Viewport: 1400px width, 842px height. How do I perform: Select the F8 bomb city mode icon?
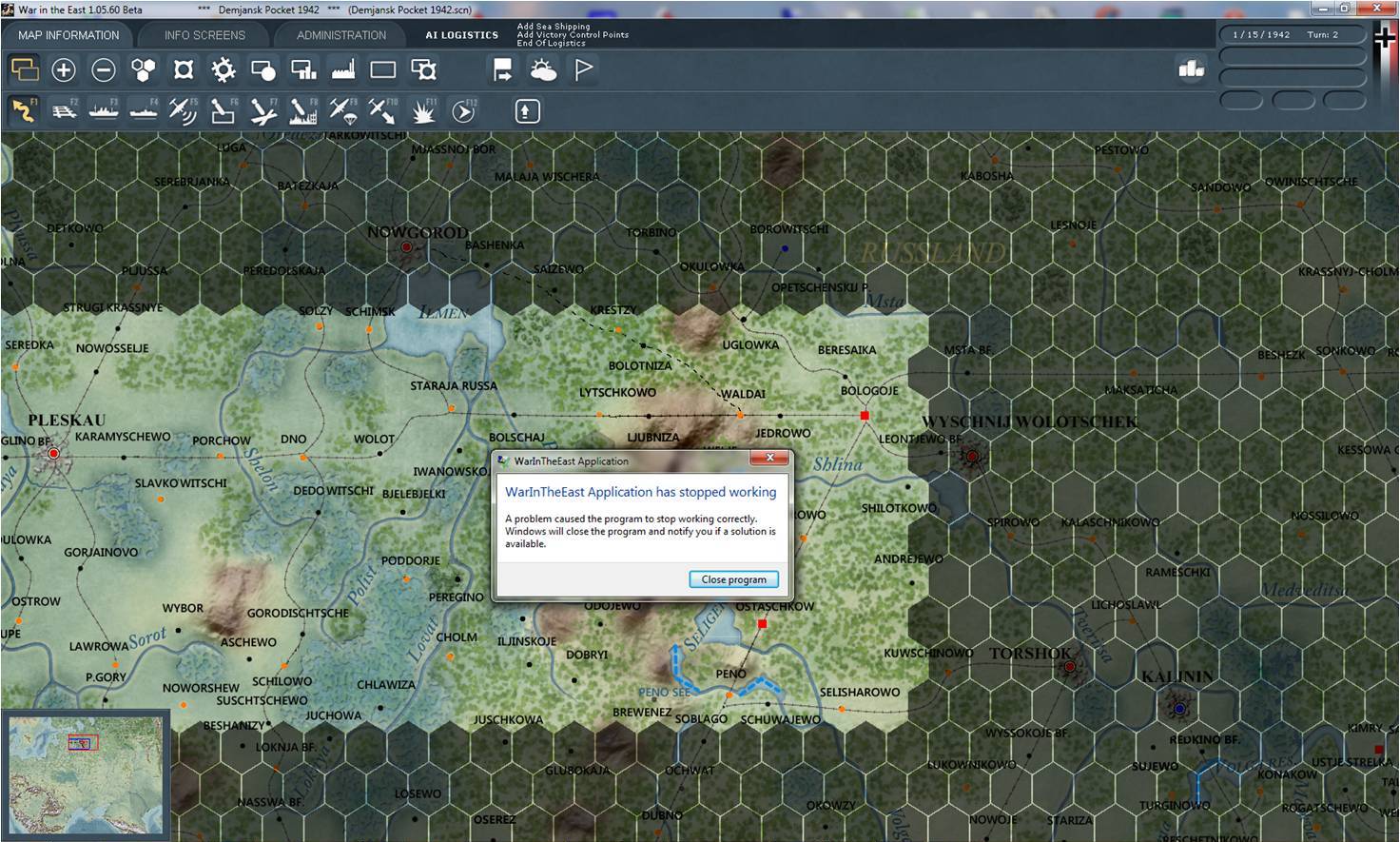tap(303, 111)
